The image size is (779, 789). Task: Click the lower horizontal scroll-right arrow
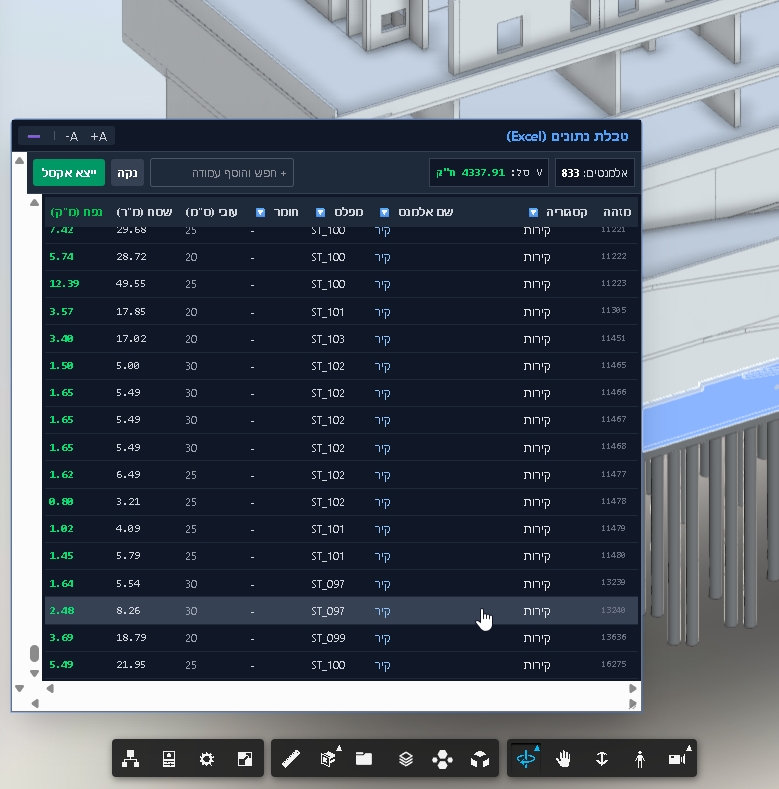click(x=633, y=703)
